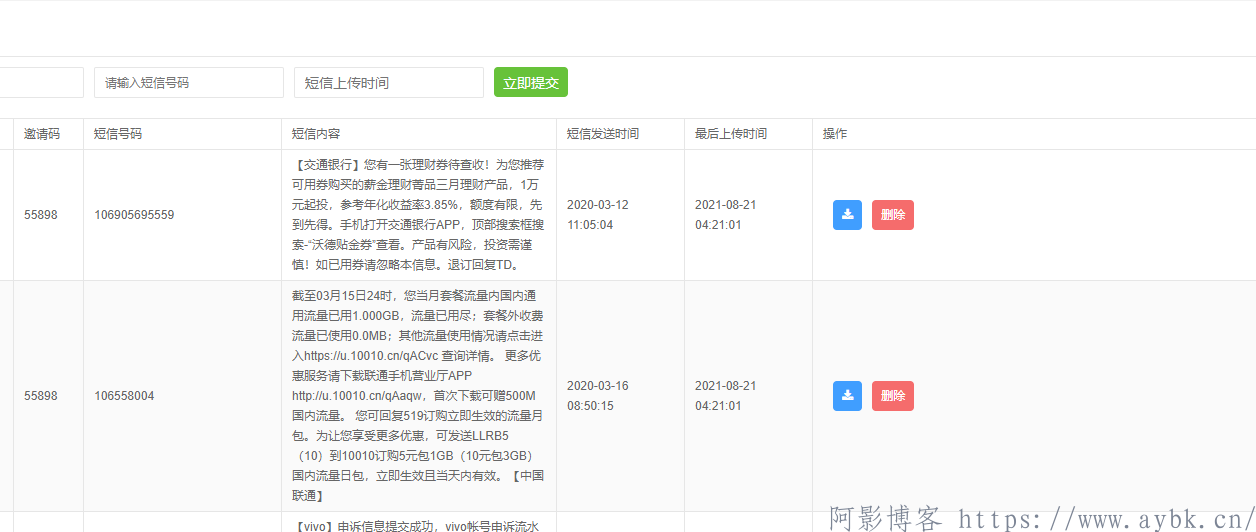Click the 最后上传时间 column header
Image resolution: width=1256 pixels, height=532 pixels.
[731, 134]
